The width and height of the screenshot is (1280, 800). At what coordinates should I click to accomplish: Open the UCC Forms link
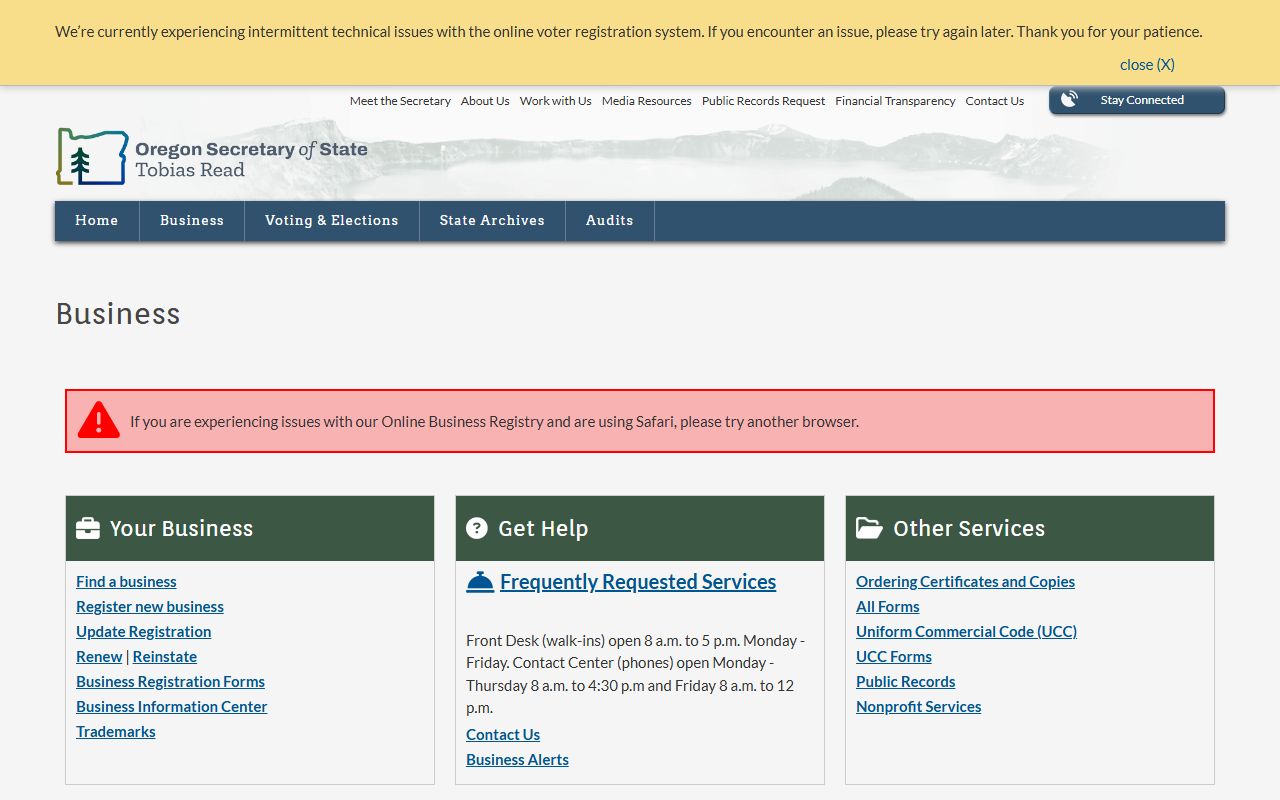pos(894,657)
